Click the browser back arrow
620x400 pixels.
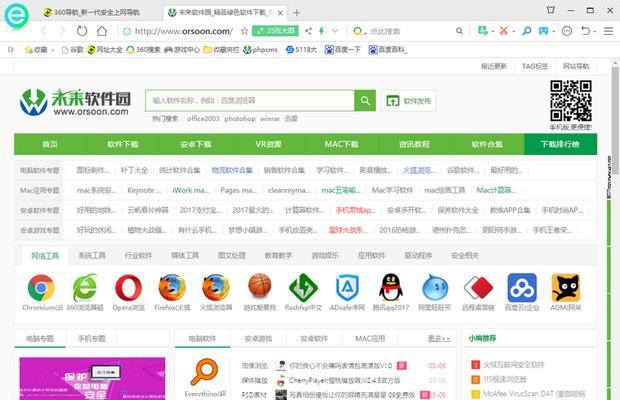click(44, 31)
